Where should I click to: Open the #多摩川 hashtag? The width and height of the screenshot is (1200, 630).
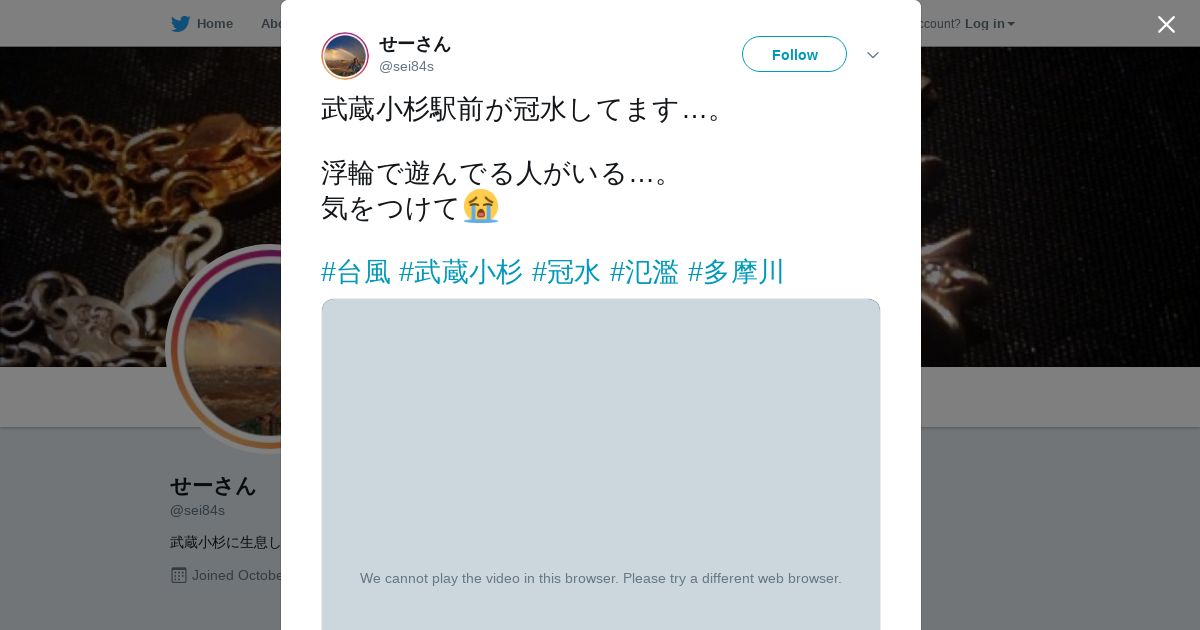click(x=736, y=272)
